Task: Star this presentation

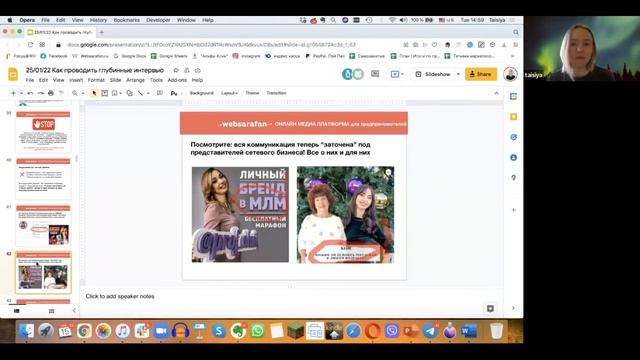Action: (176, 70)
